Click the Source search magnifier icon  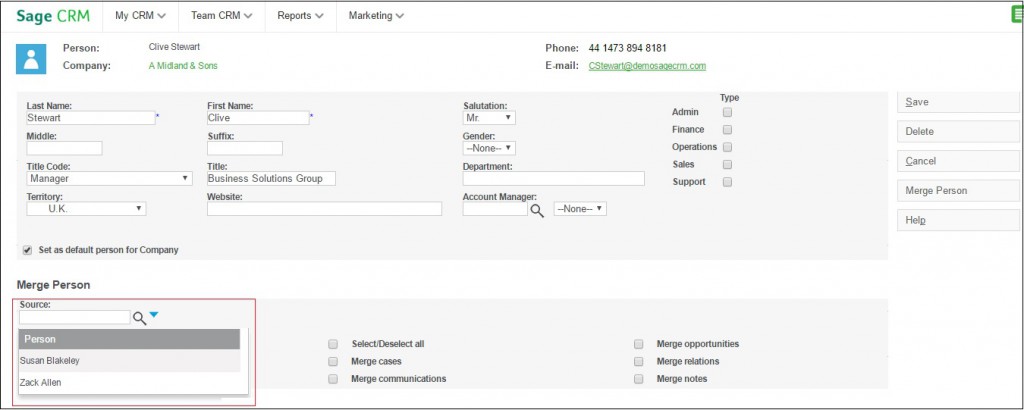[x=140, y=319]
